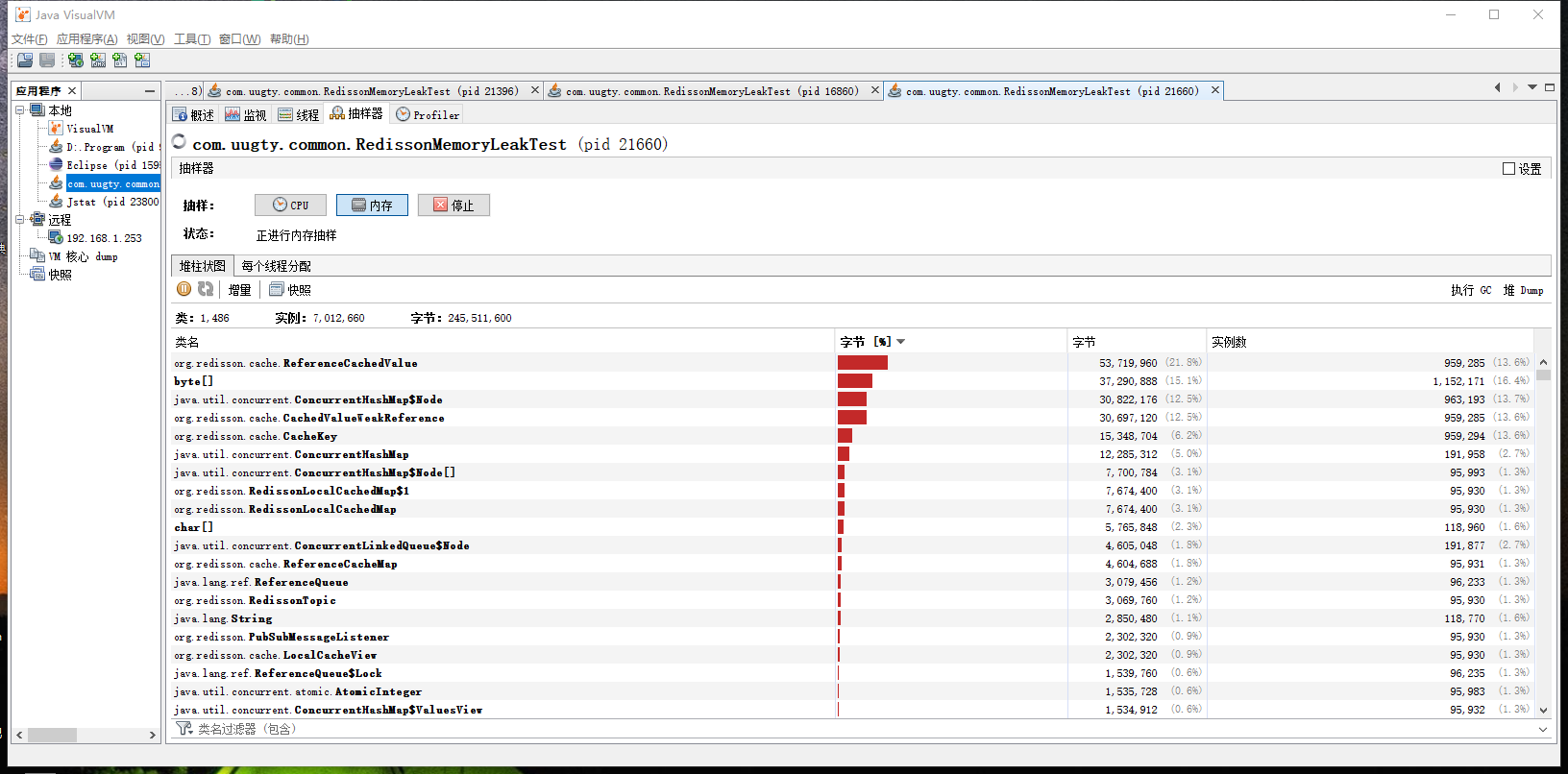Click the applications panel horizontal scrollbar thumb
The height and width of the screenshot is (774, 1568).
52,735
